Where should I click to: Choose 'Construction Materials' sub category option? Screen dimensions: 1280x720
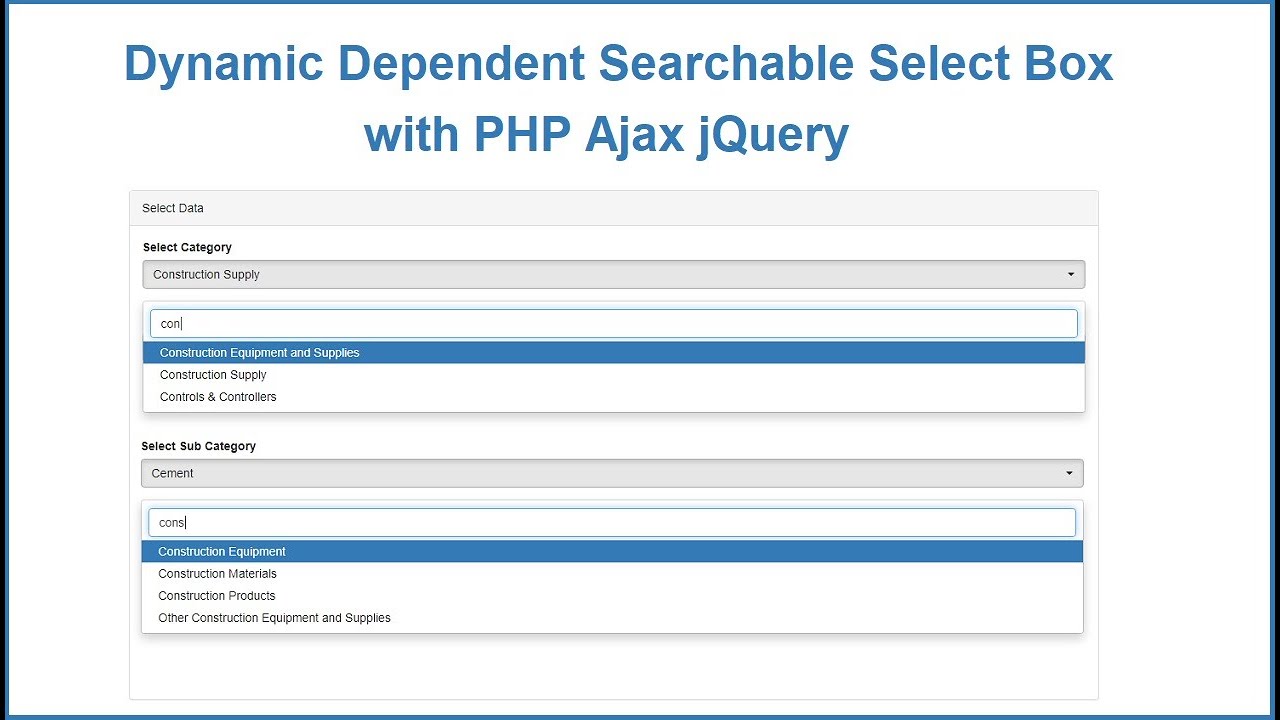[612, 574]
